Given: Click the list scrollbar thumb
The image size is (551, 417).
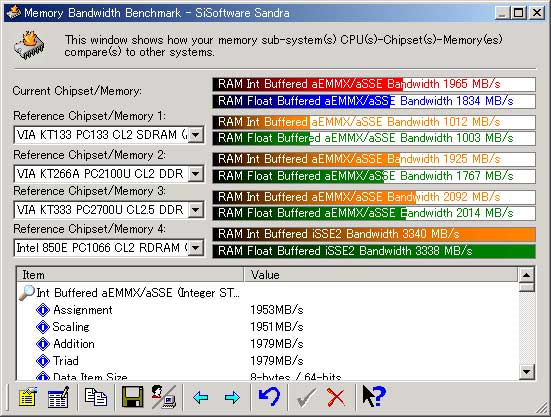Looking at the screenshot, I should pyautogui.click(x=526, y=287).
